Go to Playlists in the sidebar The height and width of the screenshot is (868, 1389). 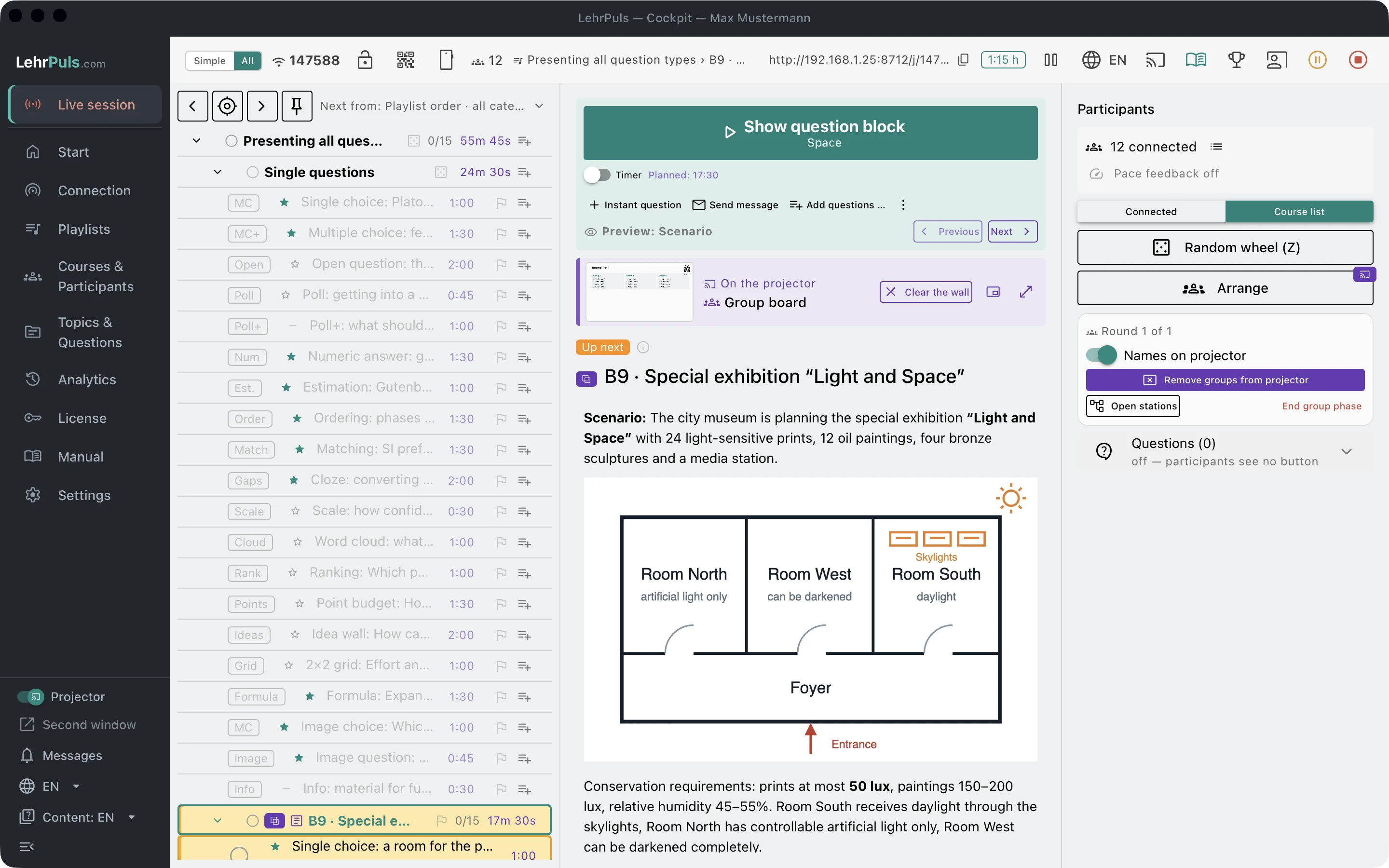click(x=84, y=229)
